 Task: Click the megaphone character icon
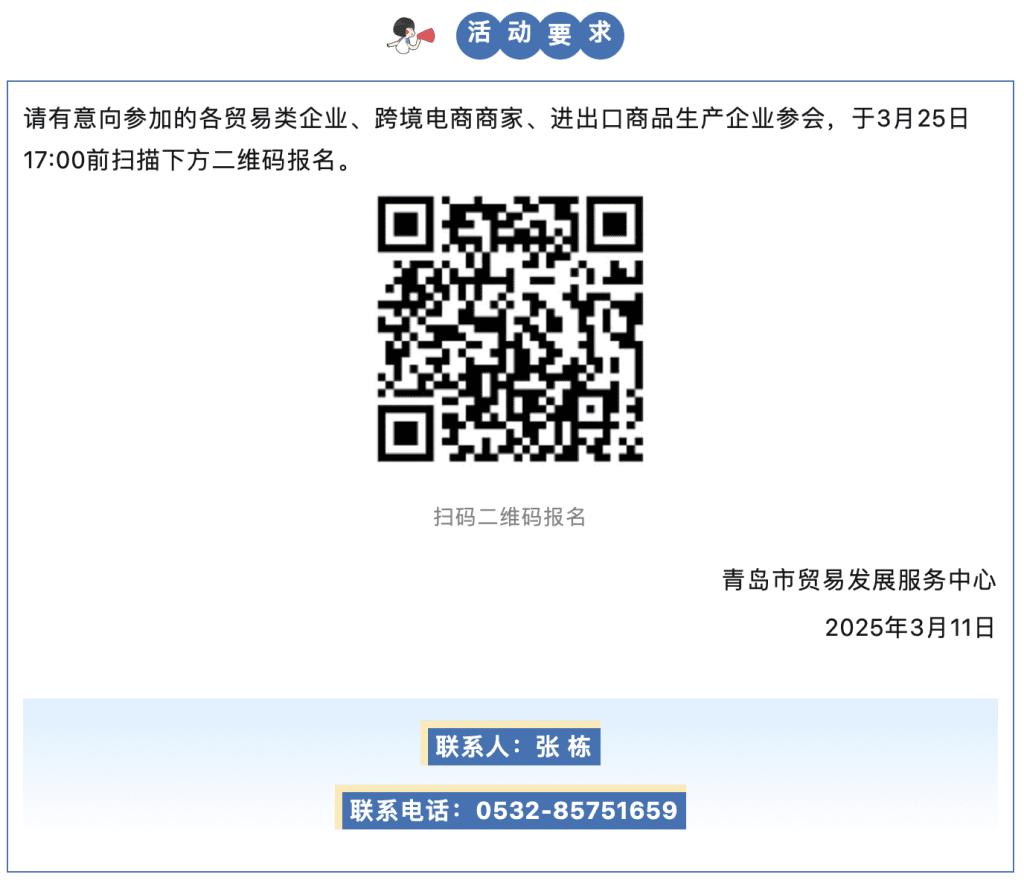[x=410, y=36]
